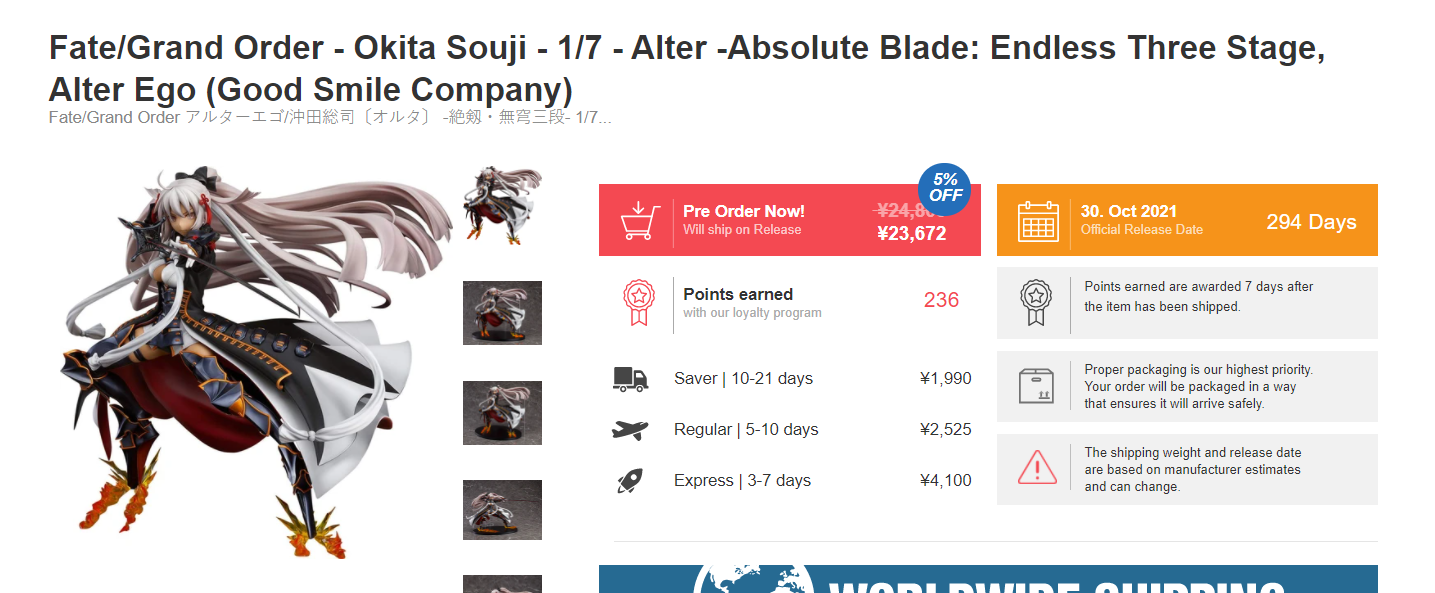The width and height of the screenshot is (1435, 593).
Task: View the second product thumbnail
Action: 502,313
